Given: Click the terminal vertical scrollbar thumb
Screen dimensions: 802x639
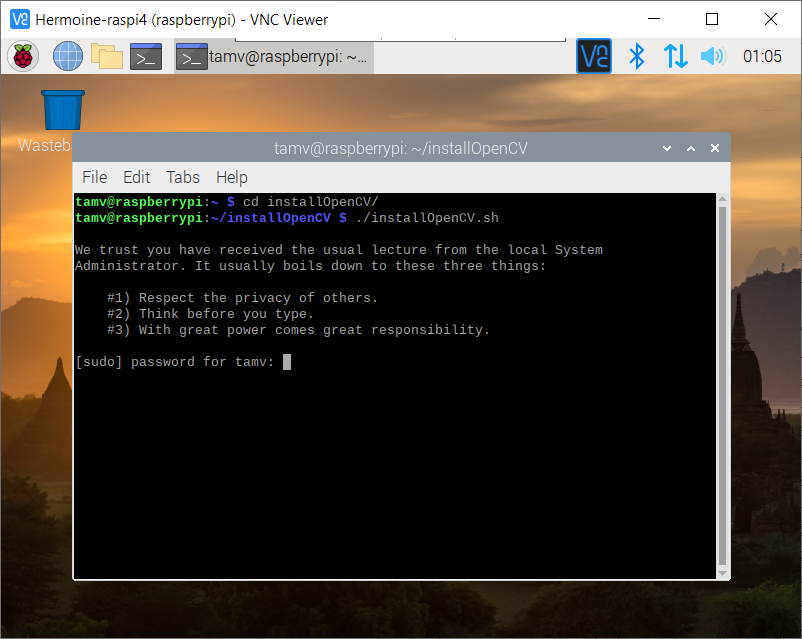Looking at the screenshot, I should tap(723, 386).
